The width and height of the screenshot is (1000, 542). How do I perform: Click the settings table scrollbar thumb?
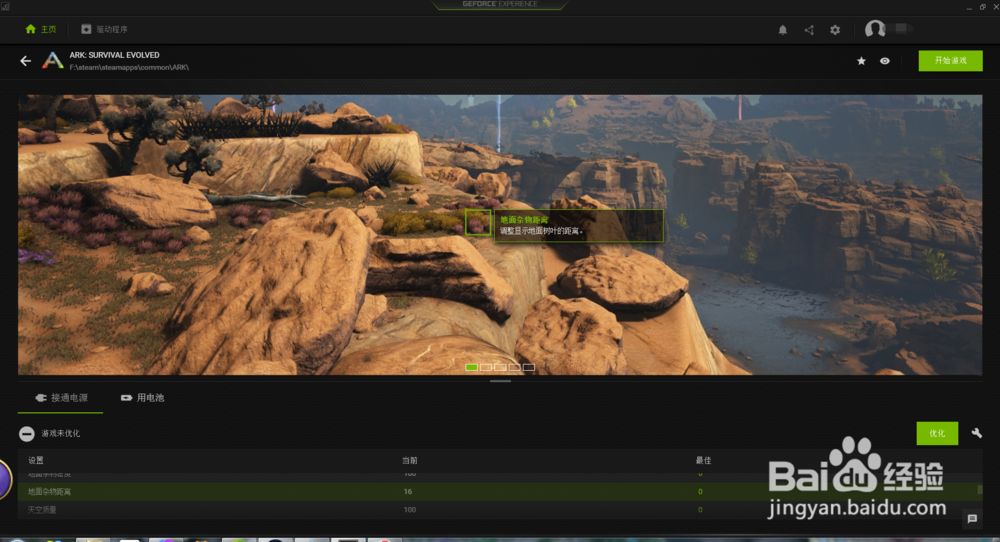980,490
